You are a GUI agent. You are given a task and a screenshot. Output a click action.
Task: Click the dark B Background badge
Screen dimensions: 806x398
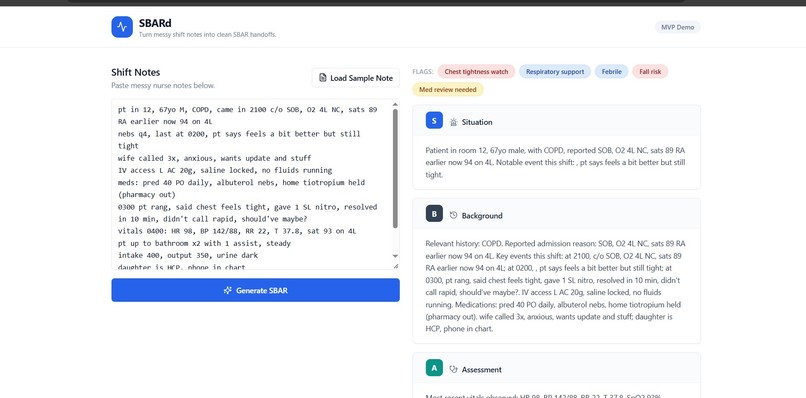pos(434,214)
